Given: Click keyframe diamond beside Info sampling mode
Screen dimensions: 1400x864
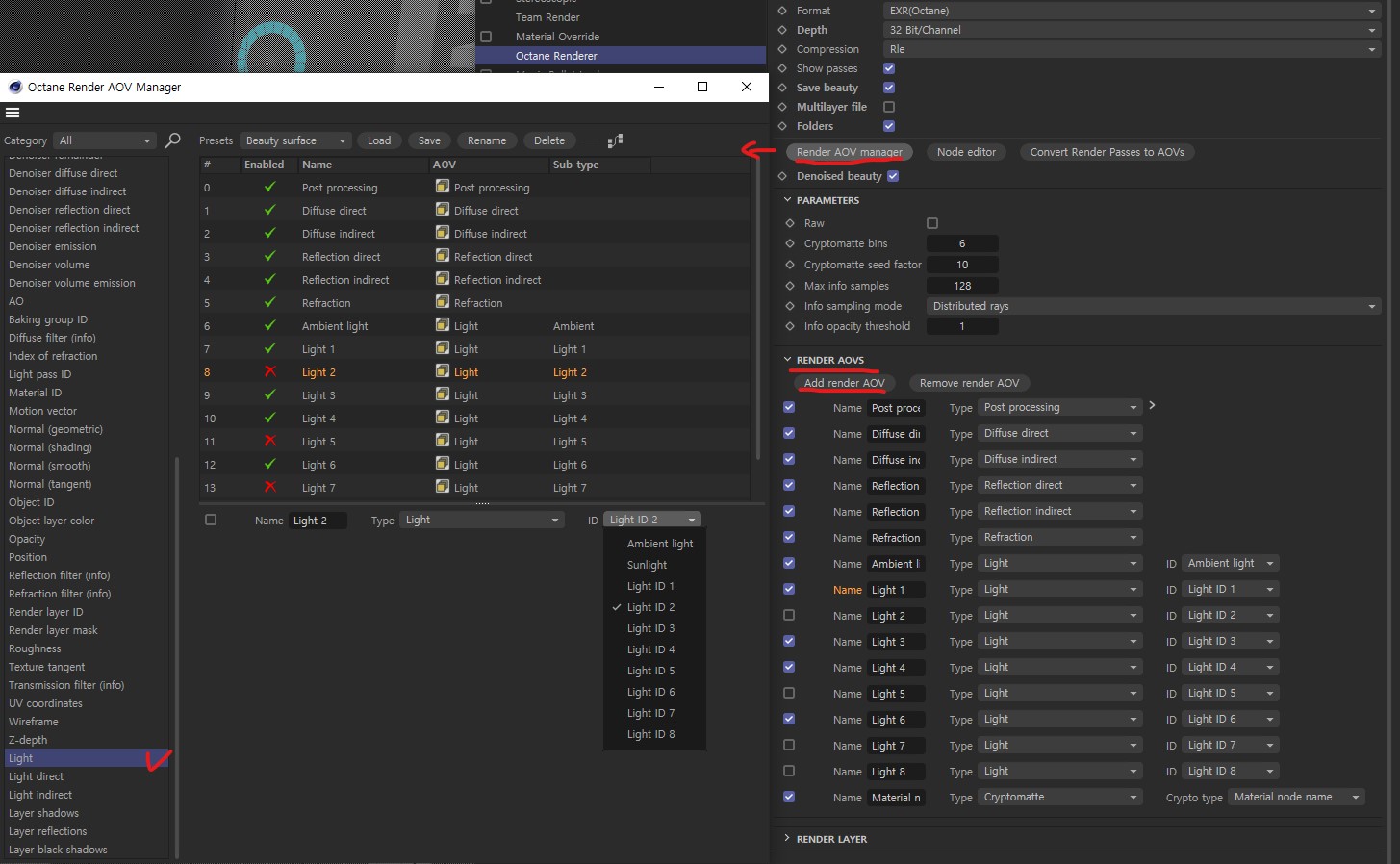Looking at the screenshot, I should pyautogui.click(x=790, y=306).
